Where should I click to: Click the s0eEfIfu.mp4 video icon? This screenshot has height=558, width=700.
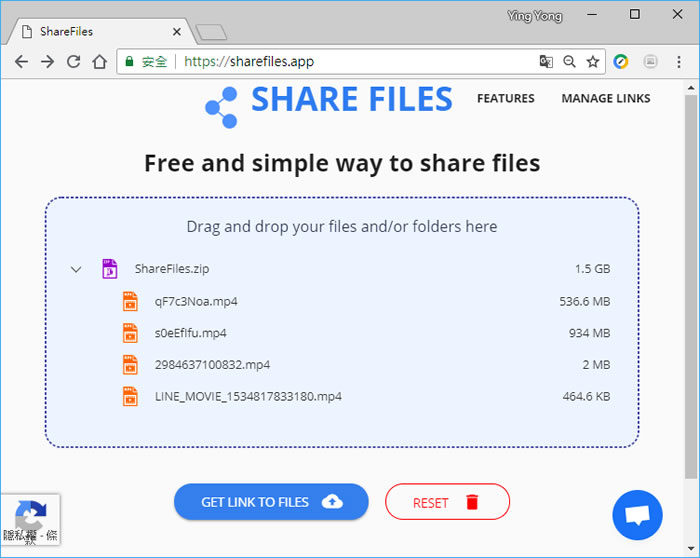[x=130, y=333]
